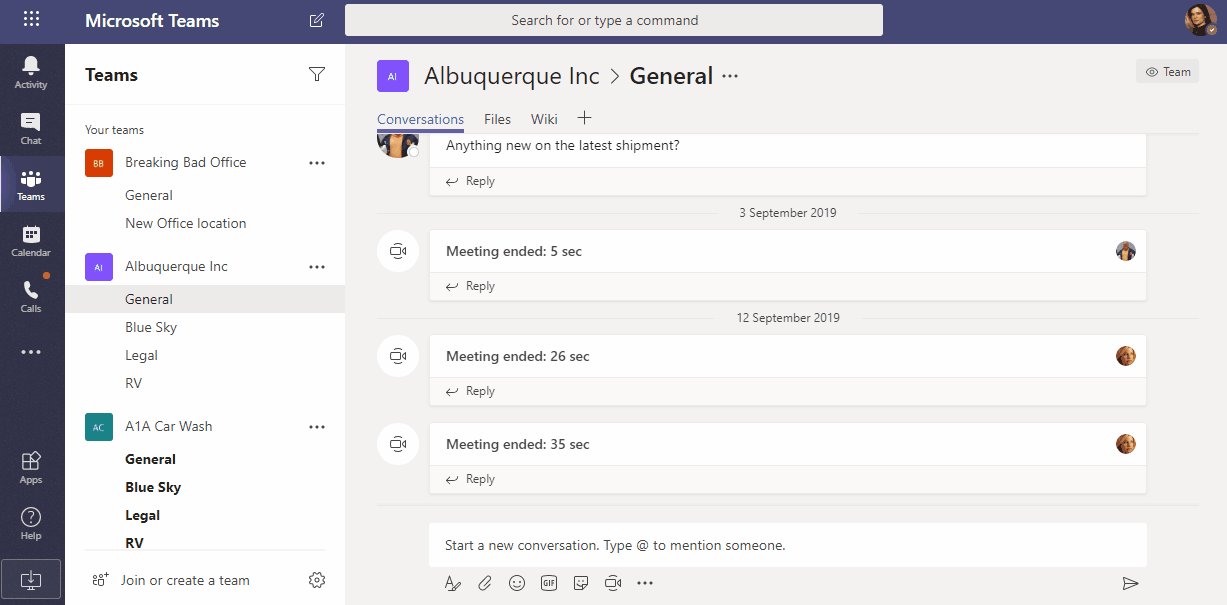Open the Calendar app
Screen dimensions: 1227x605
pyautogui.click(x=31, y=240)
